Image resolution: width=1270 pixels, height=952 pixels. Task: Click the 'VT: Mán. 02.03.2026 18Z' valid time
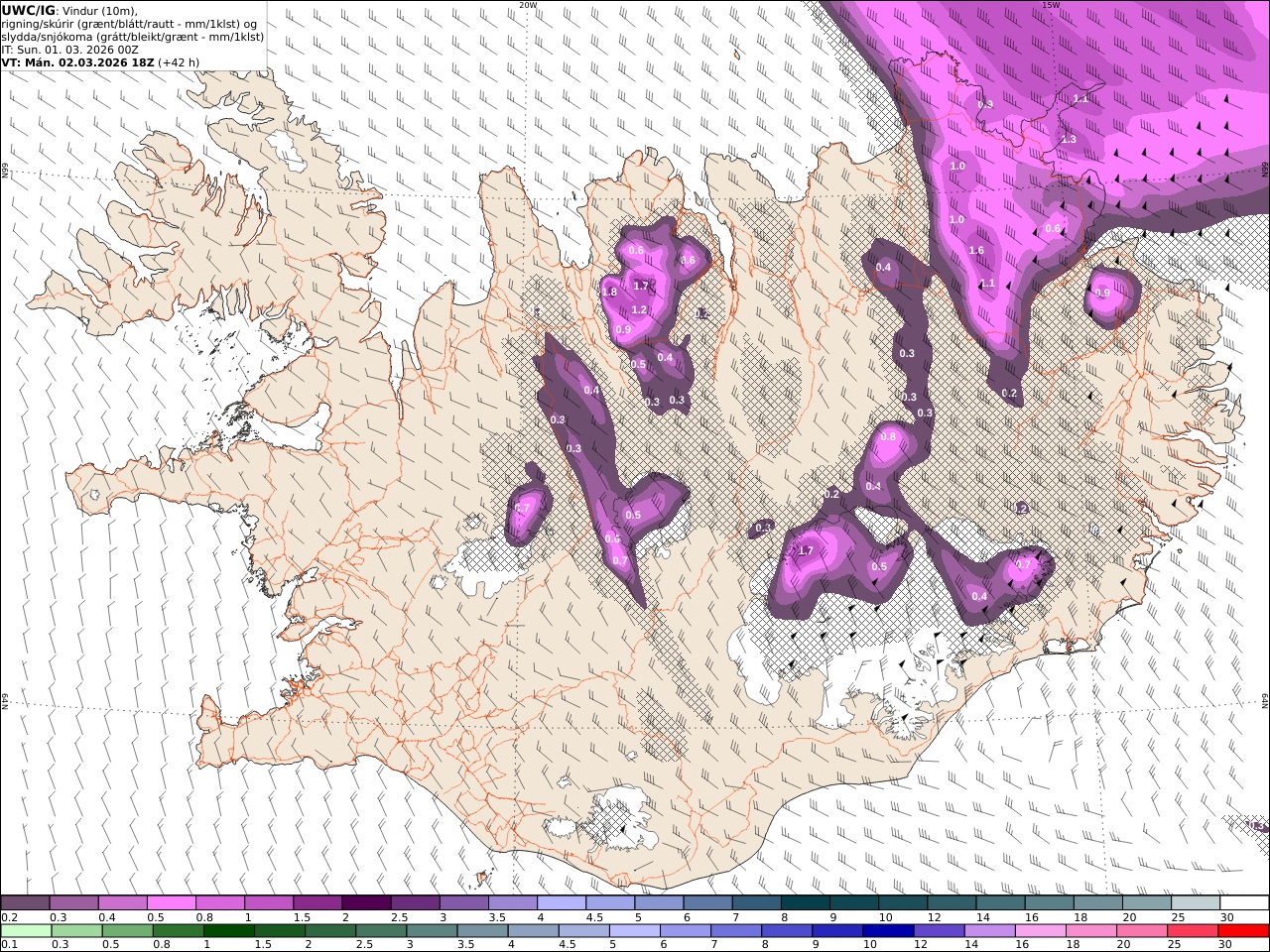coord(78,61)
